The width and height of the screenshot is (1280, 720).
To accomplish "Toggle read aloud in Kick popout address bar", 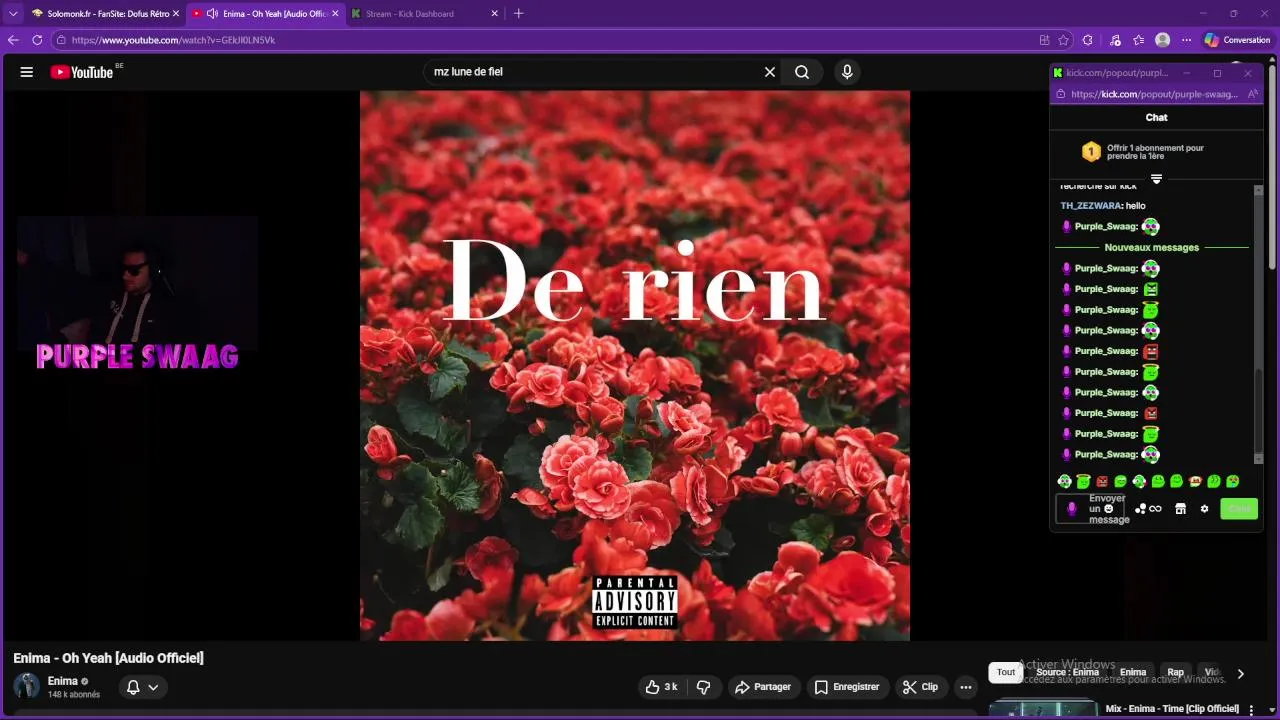I will point(1252,94).
